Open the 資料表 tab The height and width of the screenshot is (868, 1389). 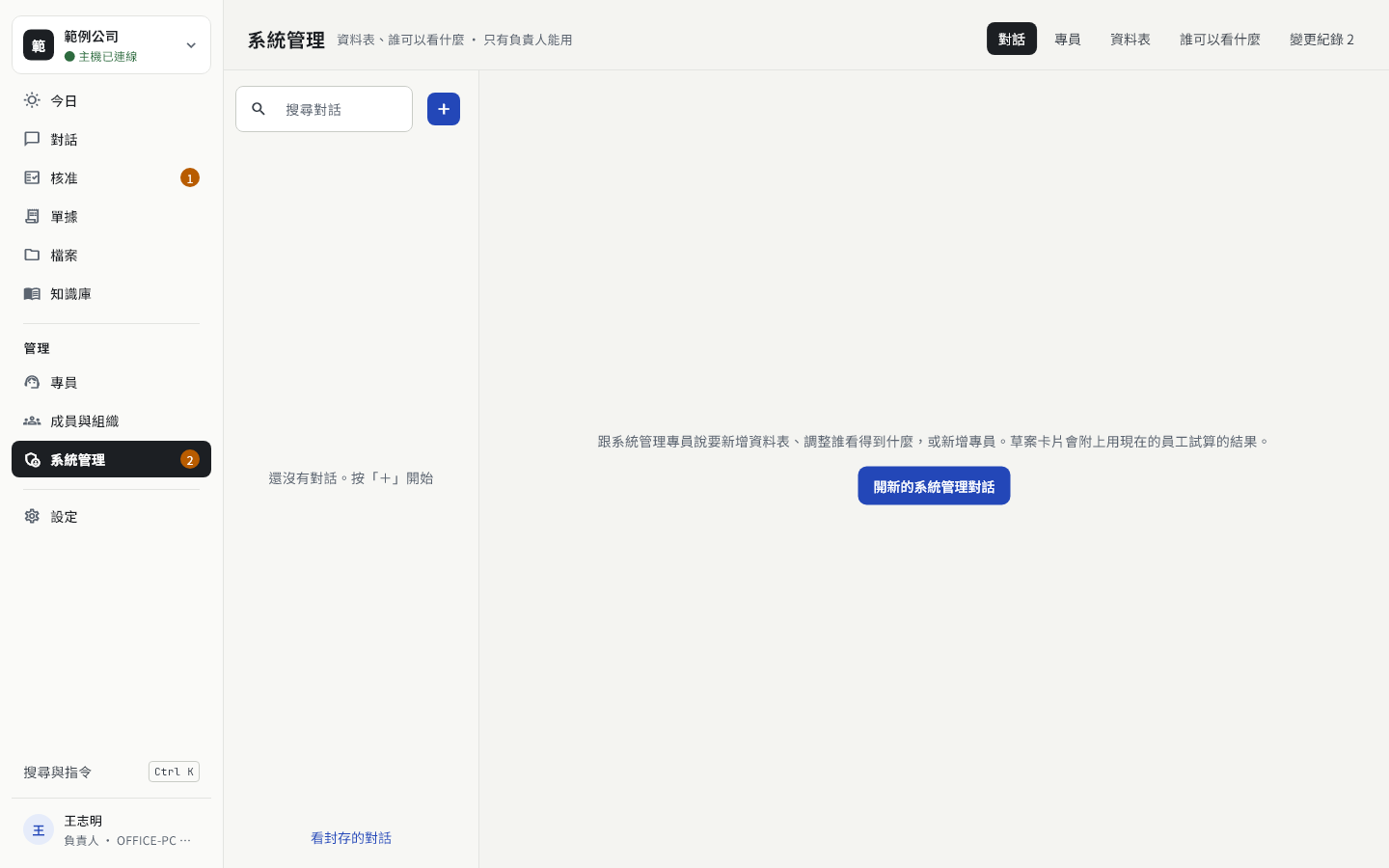pyautogui.click(x=1130, y=39)
